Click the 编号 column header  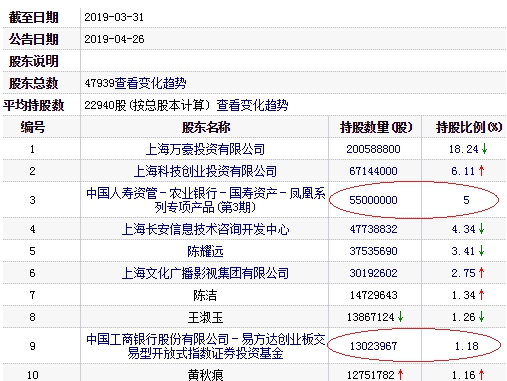(x=32, y=127)
